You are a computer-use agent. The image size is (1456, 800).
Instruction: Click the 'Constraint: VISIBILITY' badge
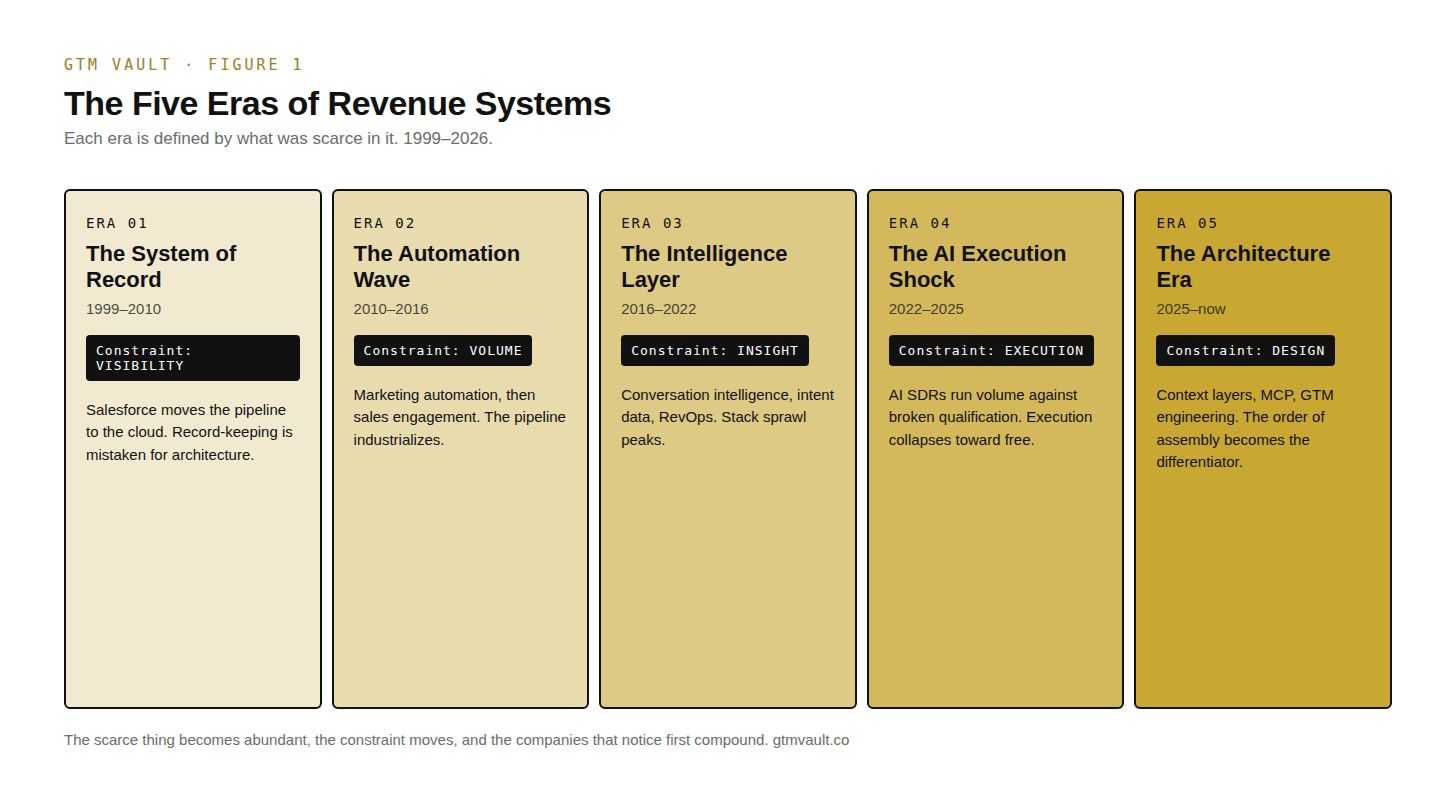click(x=193, y=358)
